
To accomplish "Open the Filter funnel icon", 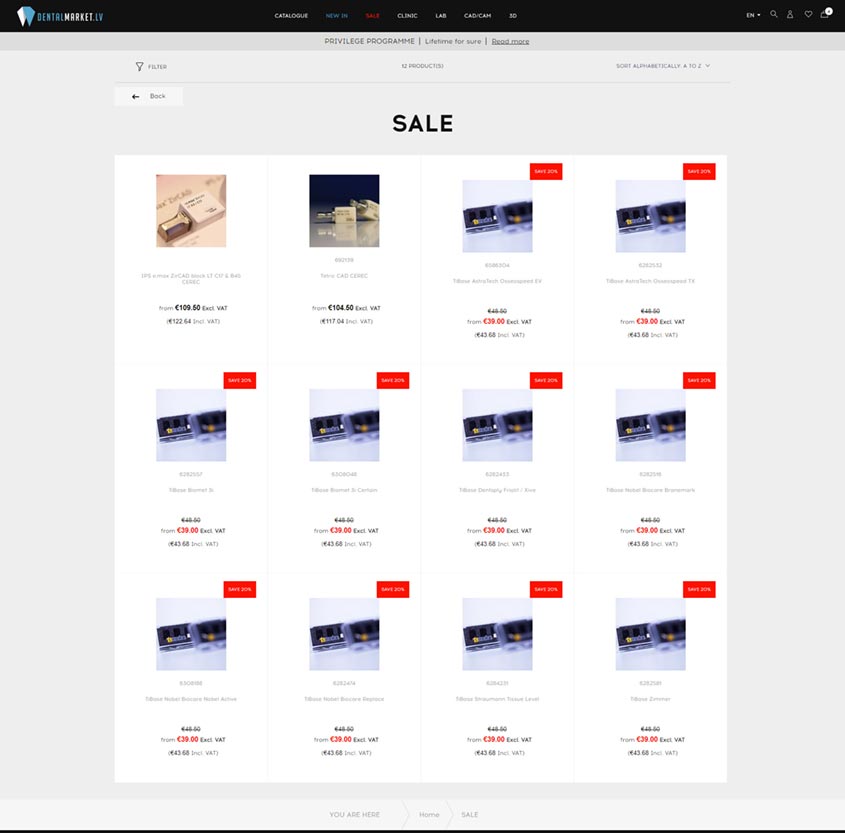I will click(x=140, y=66).
